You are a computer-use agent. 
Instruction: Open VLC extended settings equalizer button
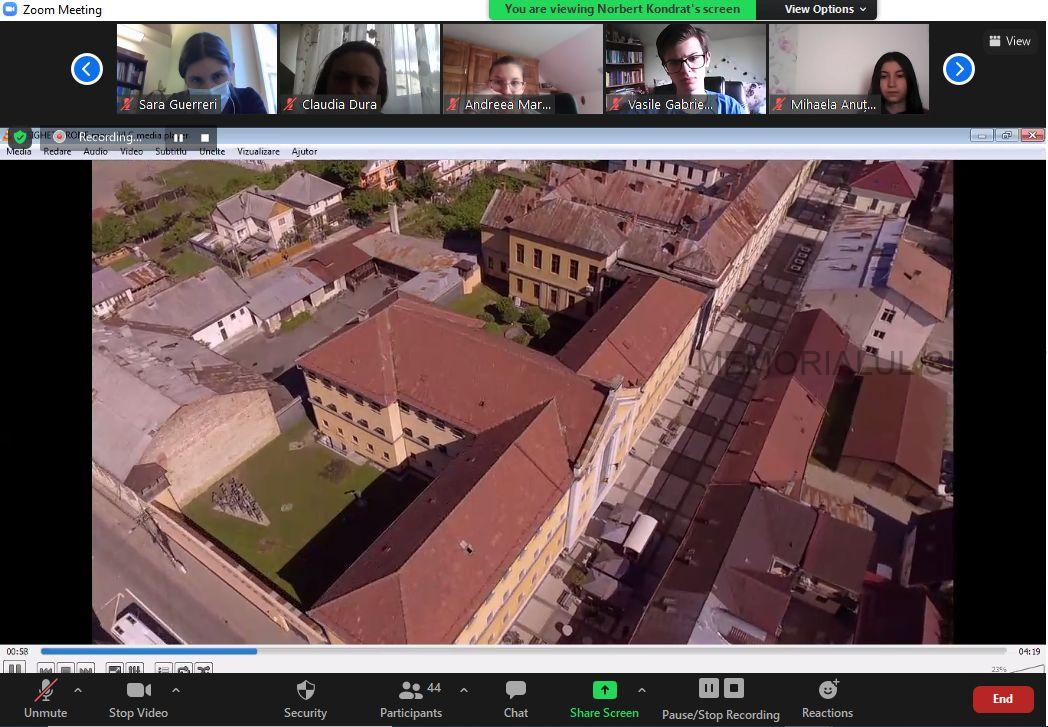coord(134,668)
